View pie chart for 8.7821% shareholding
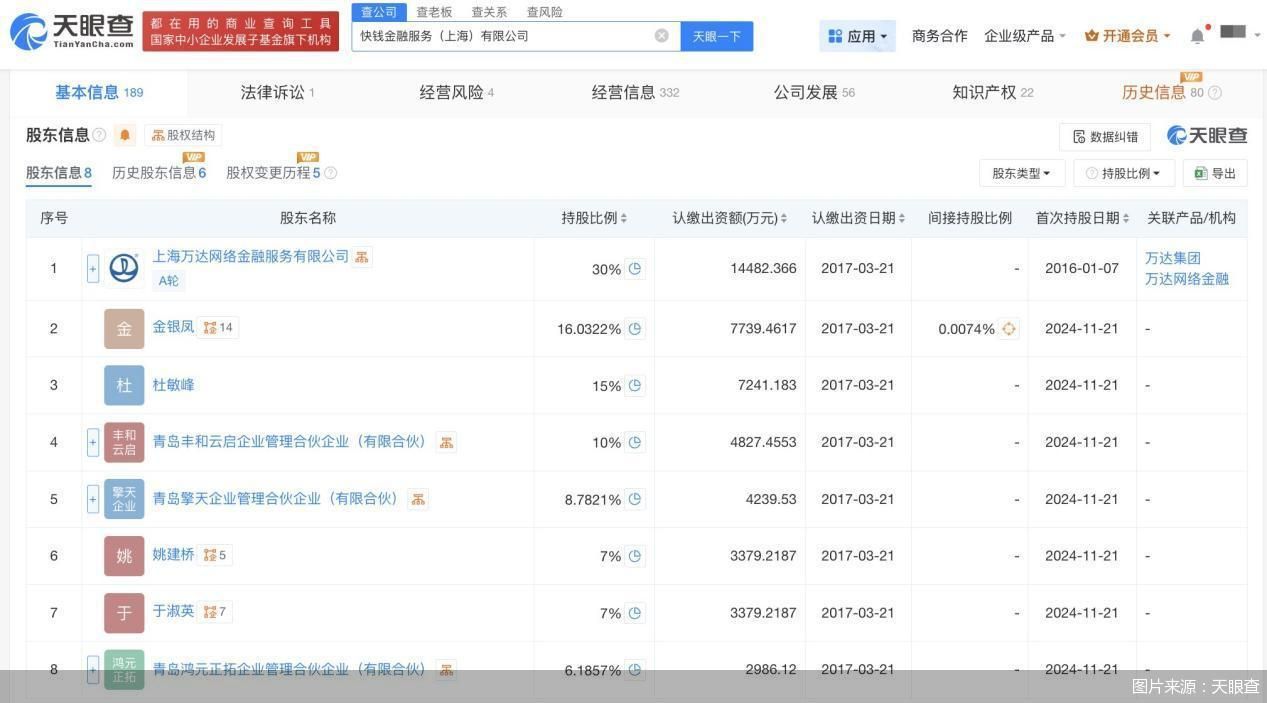Image resolution: width=1267 pixels, height=703 pixels. click(x=635, y=499)
